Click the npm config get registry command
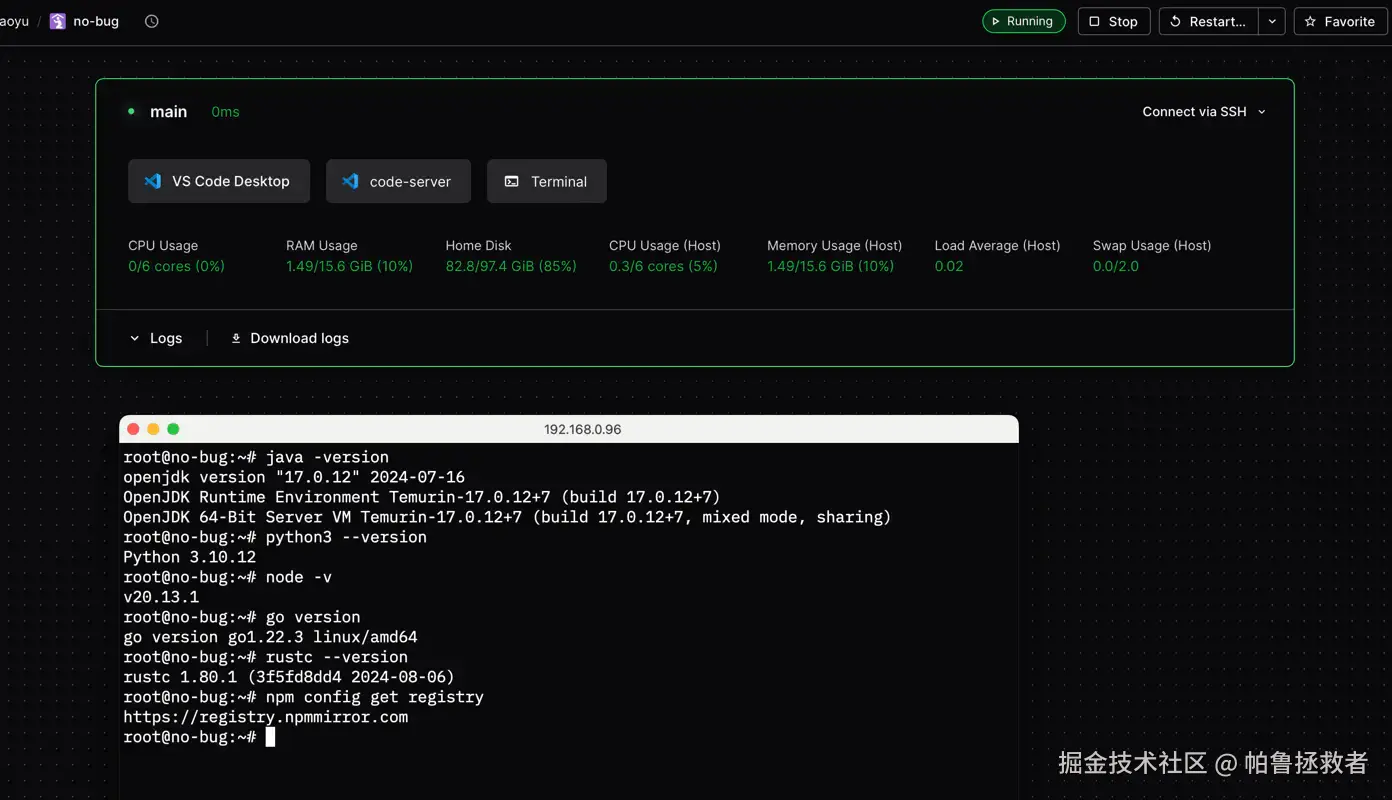This screenshot has height=800, width=1392. point(375,697)
